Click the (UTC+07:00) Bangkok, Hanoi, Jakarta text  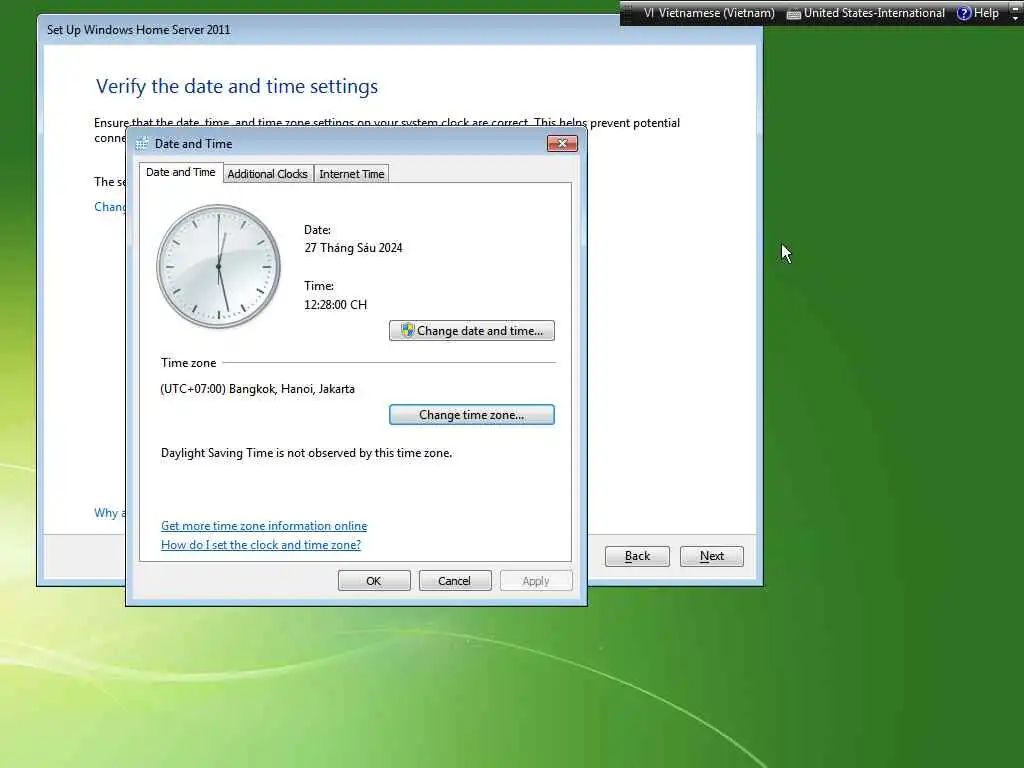click(x=258, y=389)
